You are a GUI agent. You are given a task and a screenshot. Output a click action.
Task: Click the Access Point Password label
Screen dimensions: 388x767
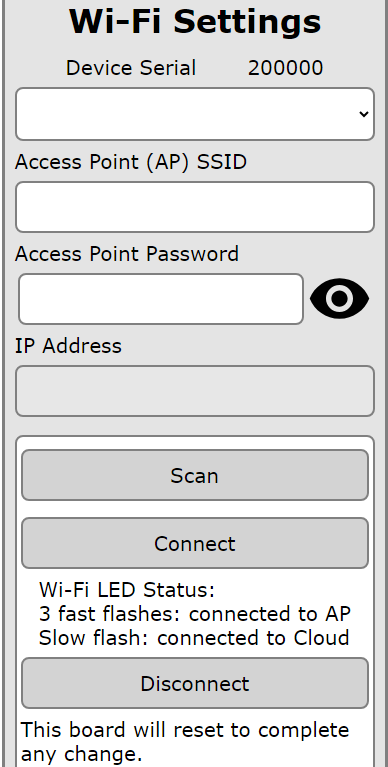(127, 254)
